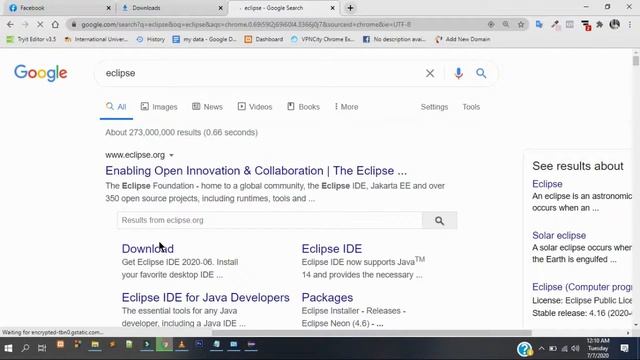Switch to the Downloads tab
Viewport: 640px width, 360px height.
click(171, 8)
